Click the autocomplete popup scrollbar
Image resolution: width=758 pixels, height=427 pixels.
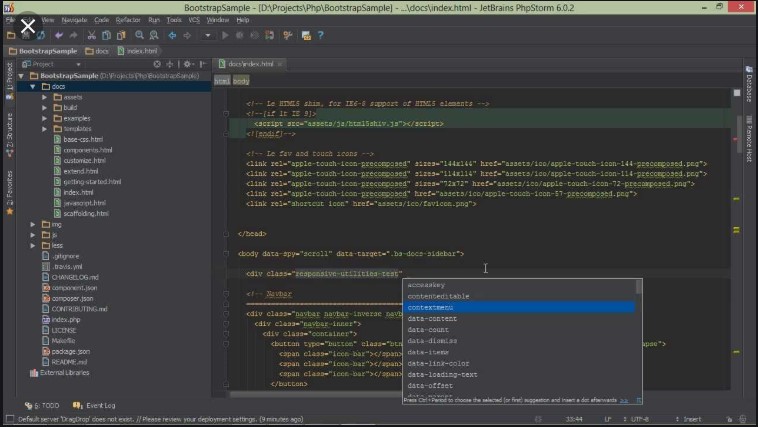pos(639,287)
